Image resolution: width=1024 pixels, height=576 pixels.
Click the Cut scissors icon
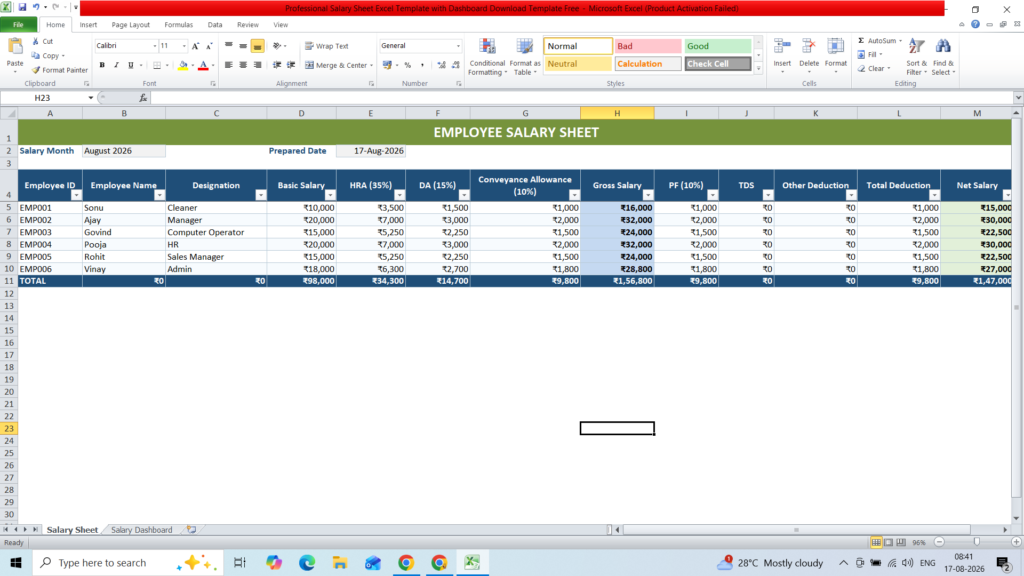(x=36, y=41)
